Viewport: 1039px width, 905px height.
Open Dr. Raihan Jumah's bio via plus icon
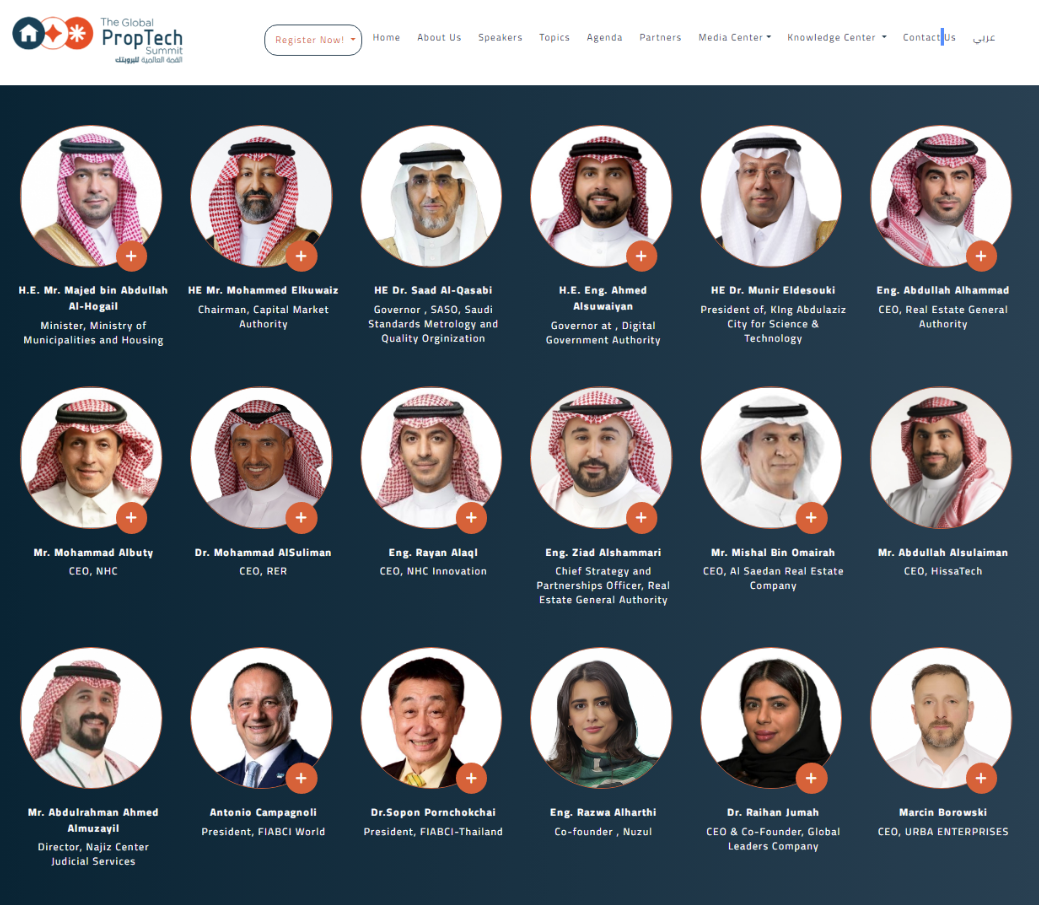click(x=811, y=778)
